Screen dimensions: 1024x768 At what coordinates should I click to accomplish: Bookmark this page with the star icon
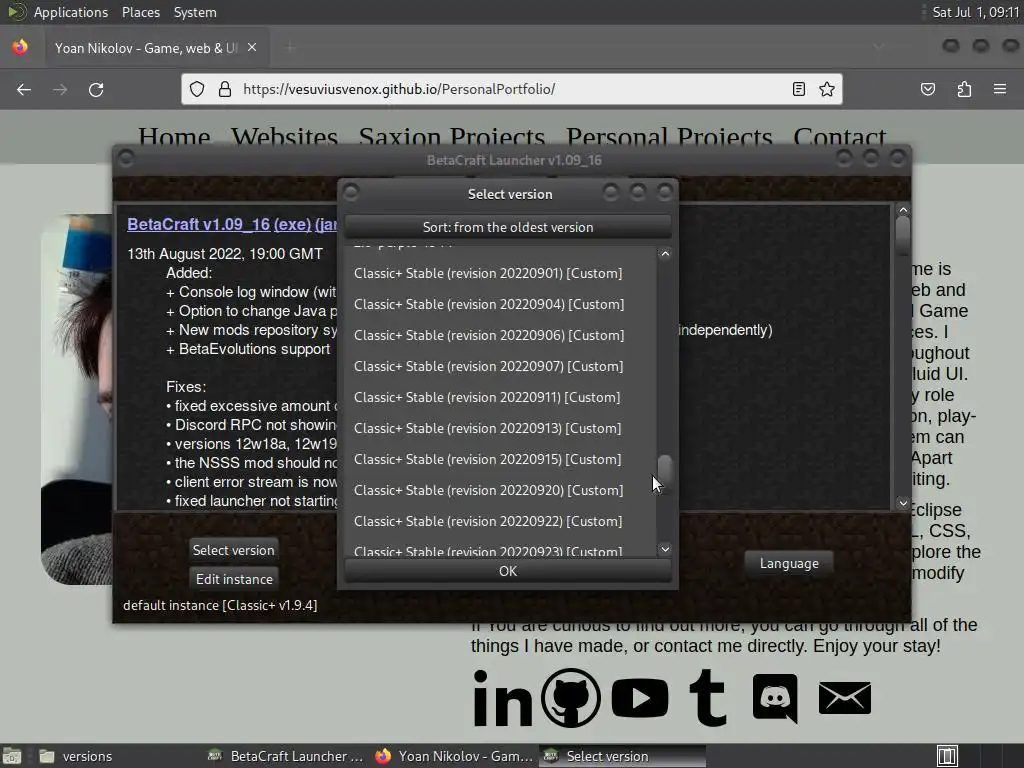coord(827,89)
